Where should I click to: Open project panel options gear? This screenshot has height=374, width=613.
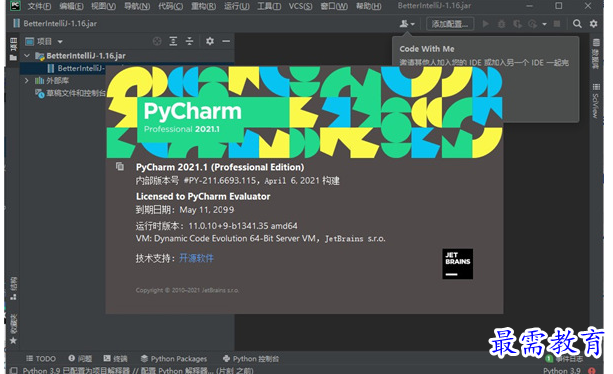[x=210, y=41]
